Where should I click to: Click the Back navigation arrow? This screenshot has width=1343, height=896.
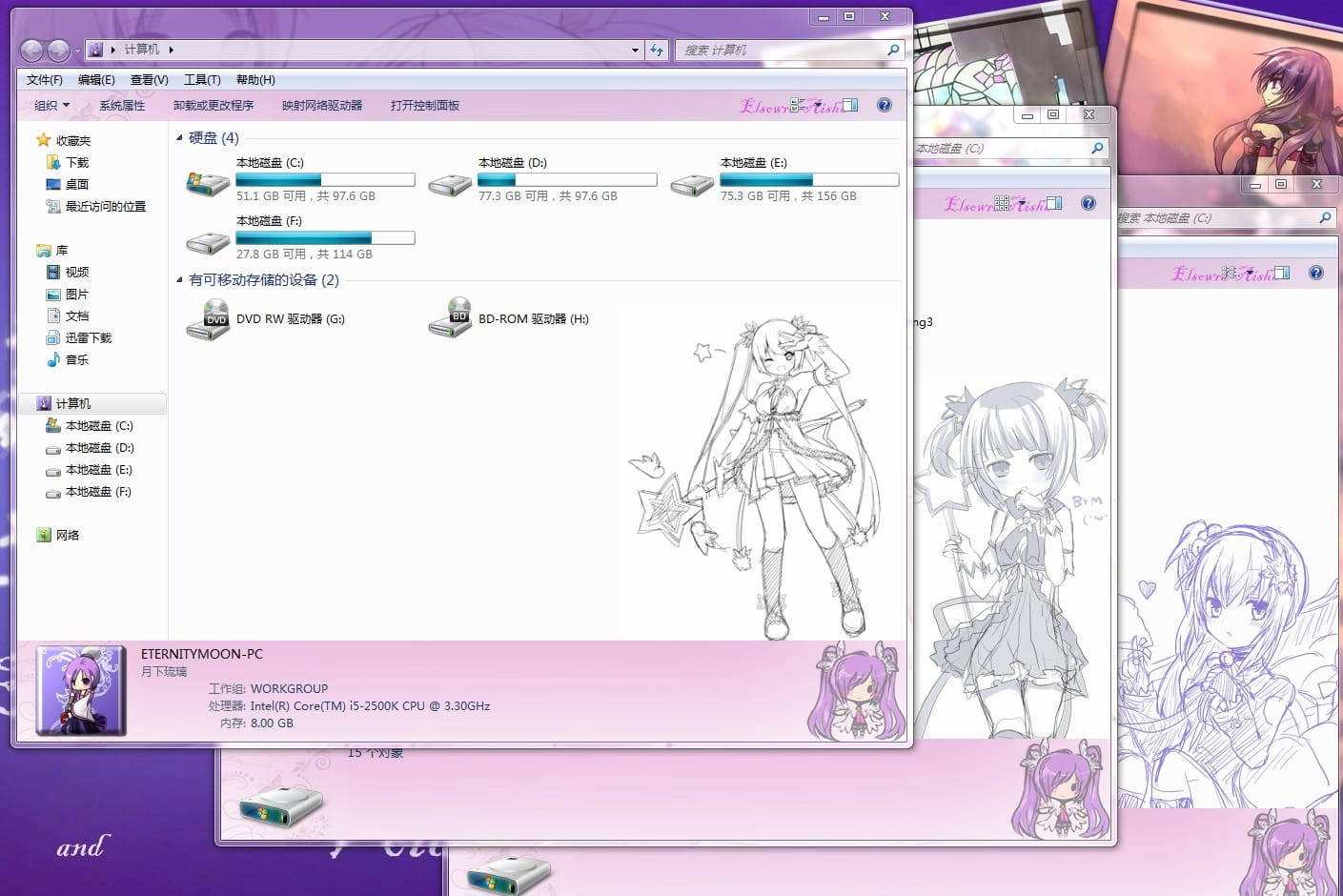tap(31, 51)
